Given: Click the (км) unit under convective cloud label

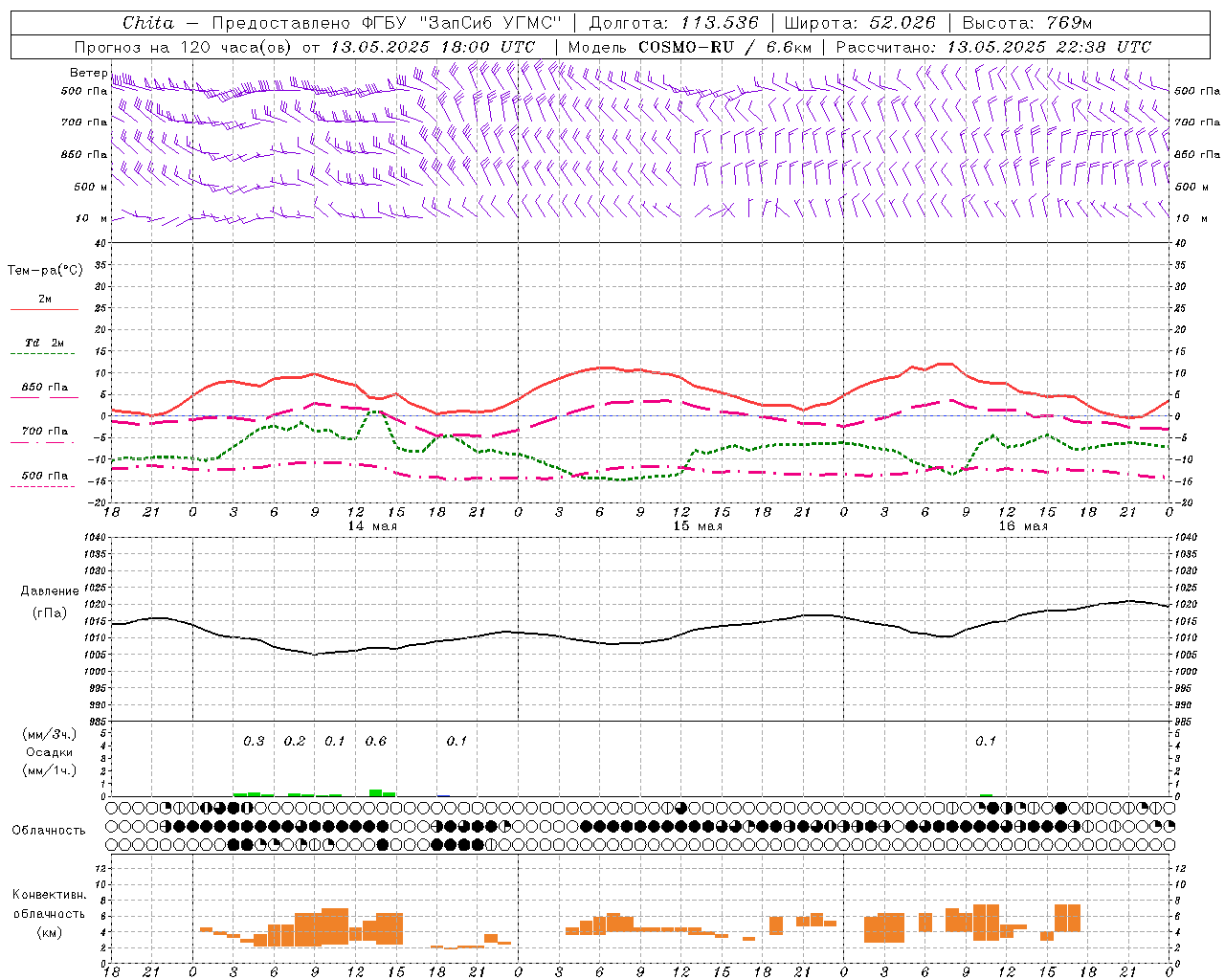Looking at the screenshot, I should (x=51, y=932).
